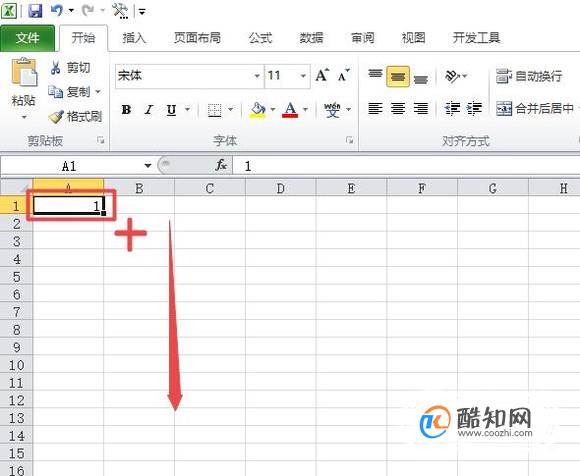Click the 合并后居中 merge button
The width and height of the screenshot is (580, 476).
535,108
